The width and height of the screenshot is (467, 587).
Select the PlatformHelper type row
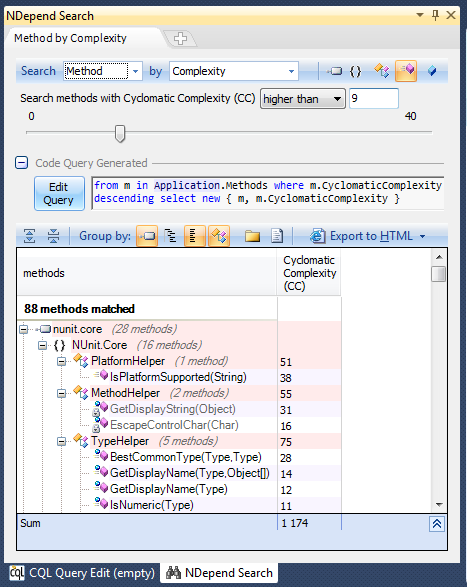coord(179,361)
